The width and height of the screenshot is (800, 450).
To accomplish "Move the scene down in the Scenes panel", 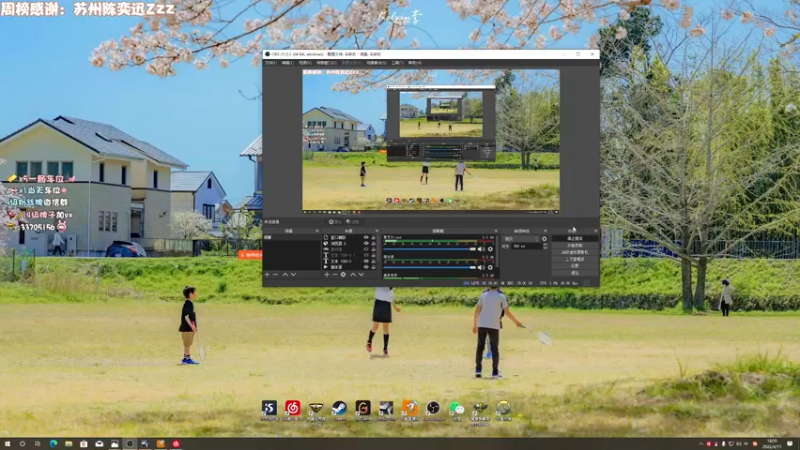I will pyautogui.click(x=293, y=274).
